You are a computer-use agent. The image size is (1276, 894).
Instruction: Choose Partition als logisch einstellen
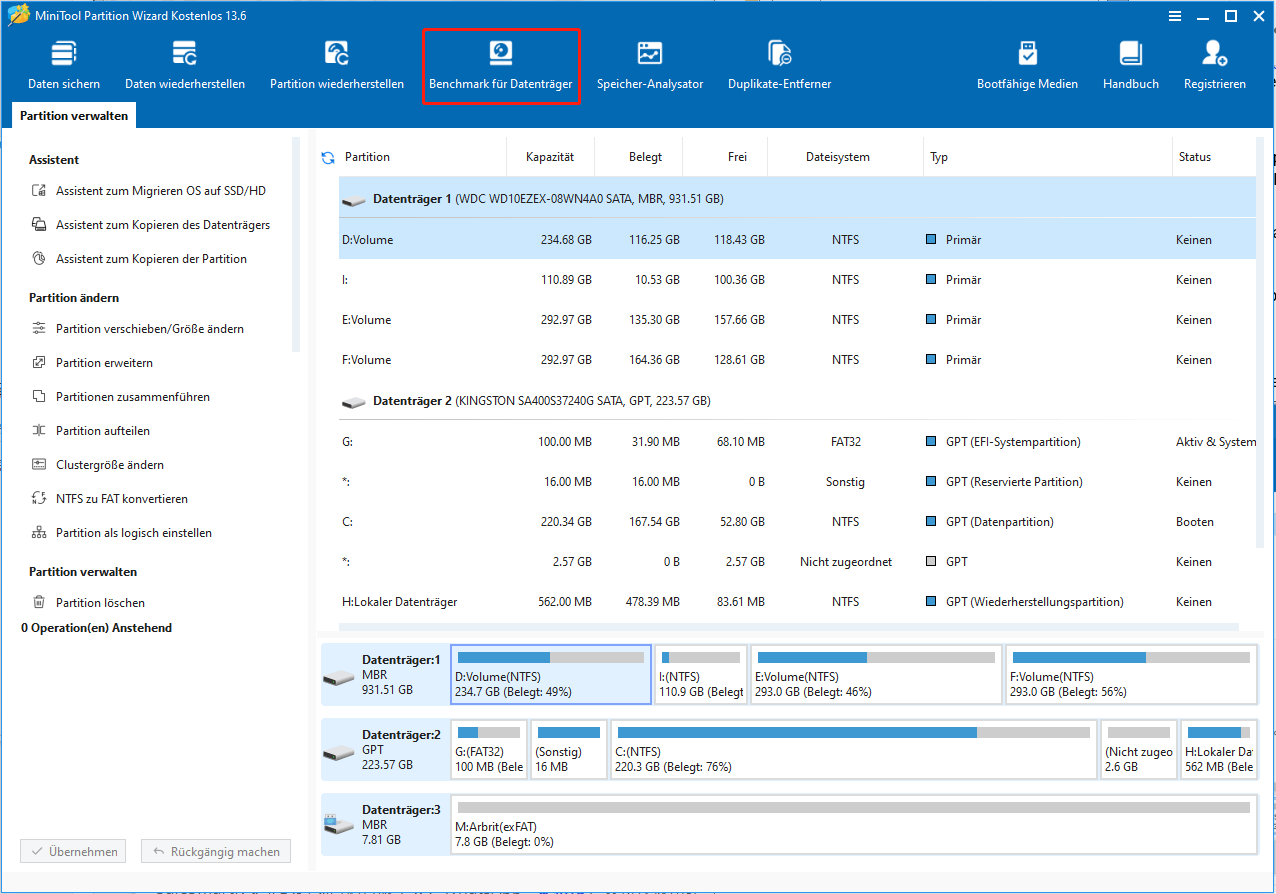click(x=122, y=533)
